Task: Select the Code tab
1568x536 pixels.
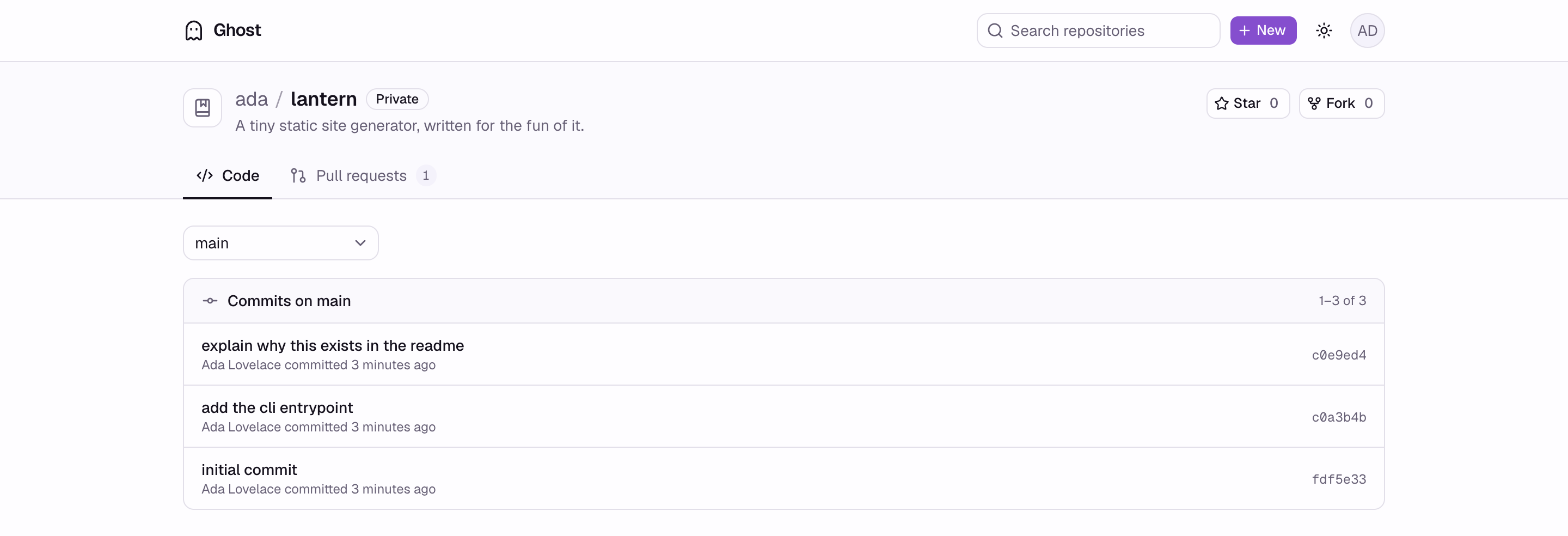Action: click(228, 176)
